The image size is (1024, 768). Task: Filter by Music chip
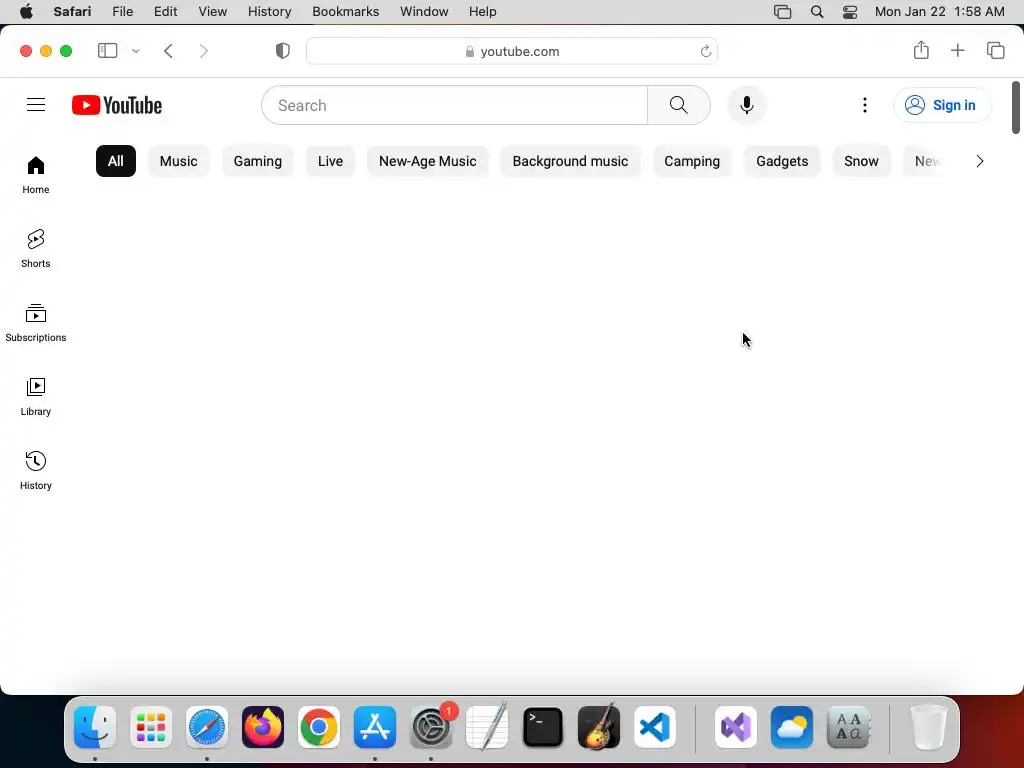point(178,161)
